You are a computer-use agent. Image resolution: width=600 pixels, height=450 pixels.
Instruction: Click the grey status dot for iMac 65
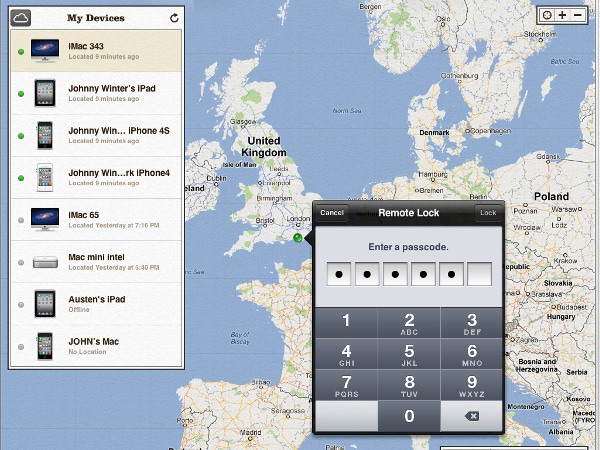(21, 220)
